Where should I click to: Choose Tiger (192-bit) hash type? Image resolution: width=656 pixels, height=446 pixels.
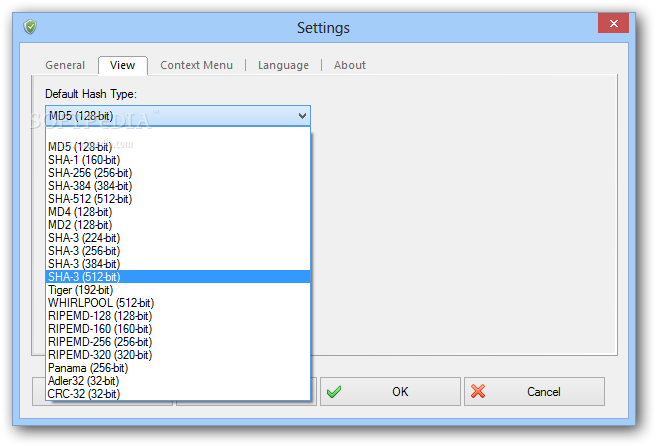178,290
